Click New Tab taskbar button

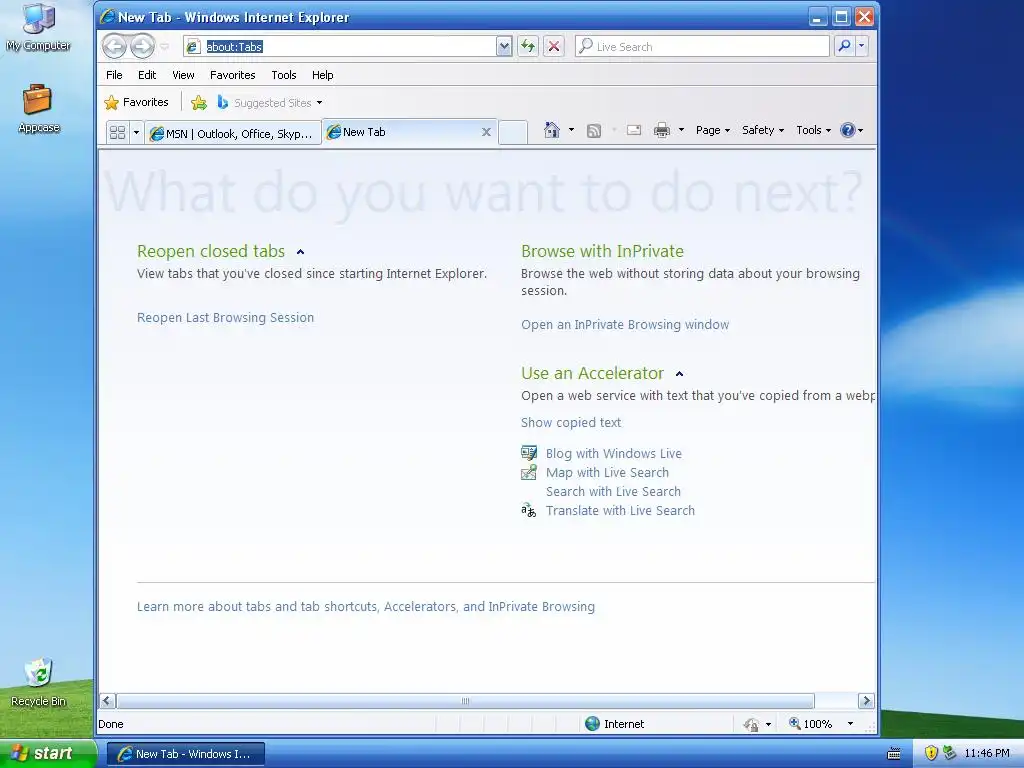click(x=185, y=754)
